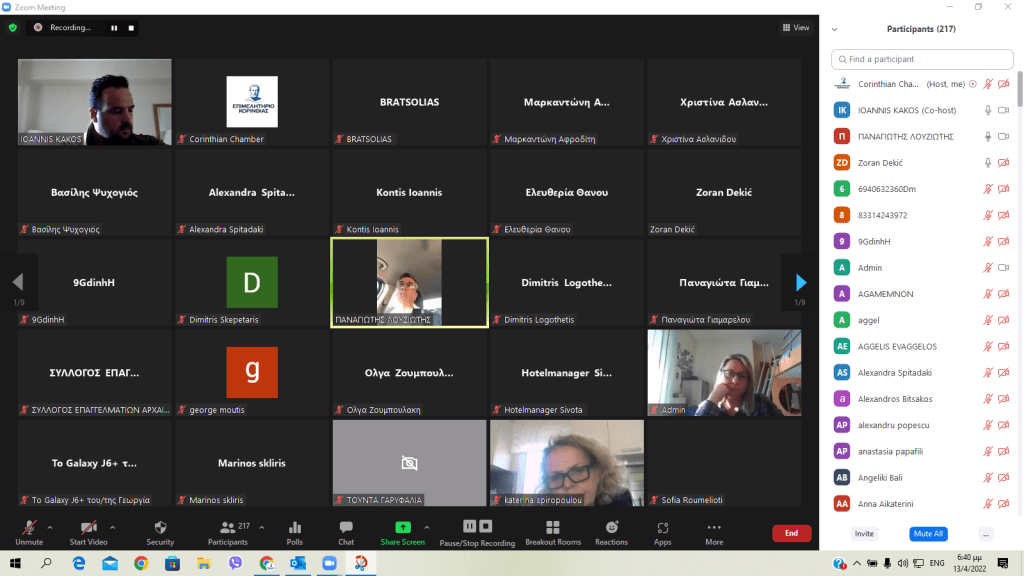Expand audio options arrow next to Unmute
Screen dimensions: 1024x576
(x=51, y=527)
